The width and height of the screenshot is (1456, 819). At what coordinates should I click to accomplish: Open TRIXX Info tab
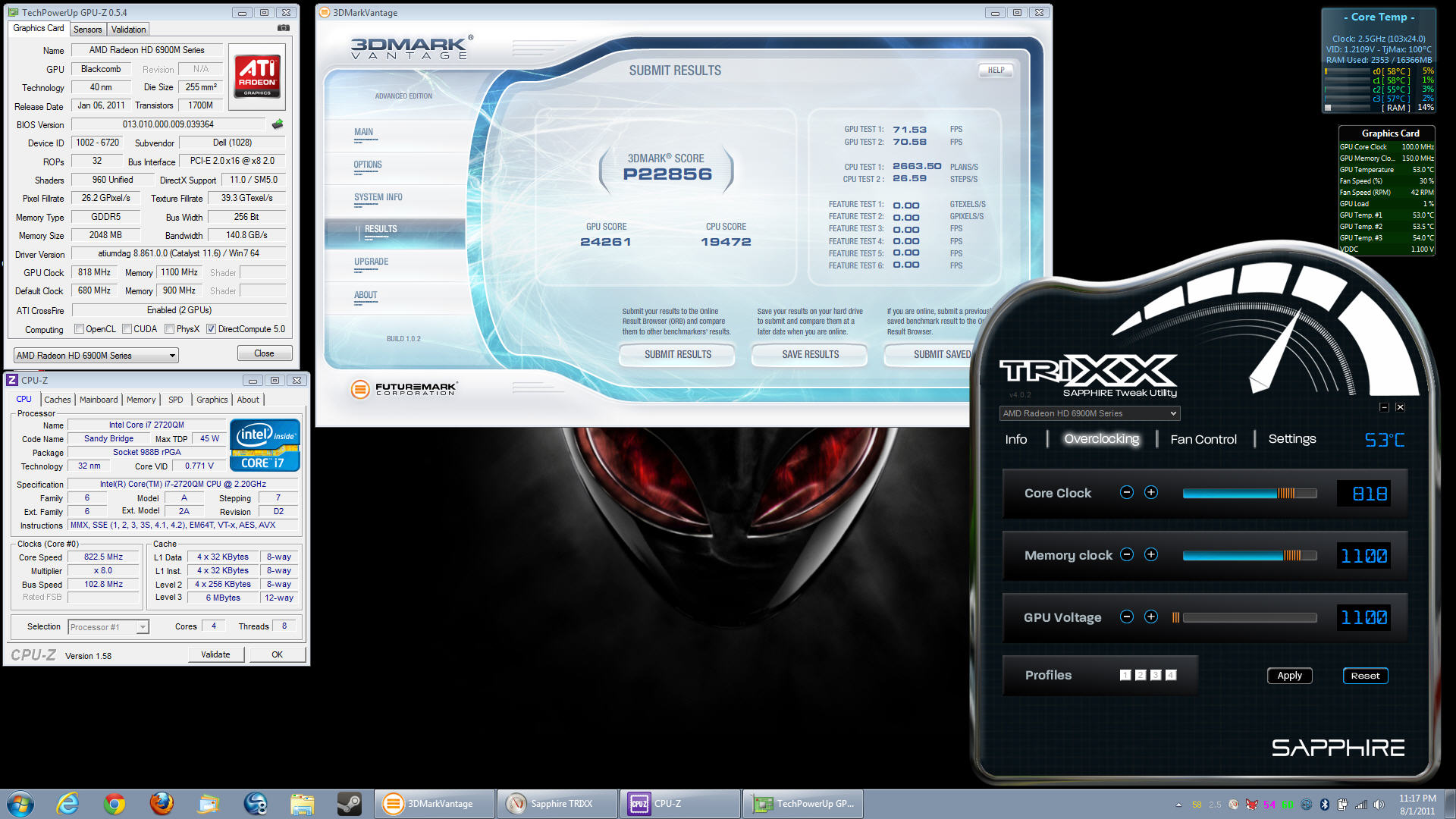(1016, 439)
